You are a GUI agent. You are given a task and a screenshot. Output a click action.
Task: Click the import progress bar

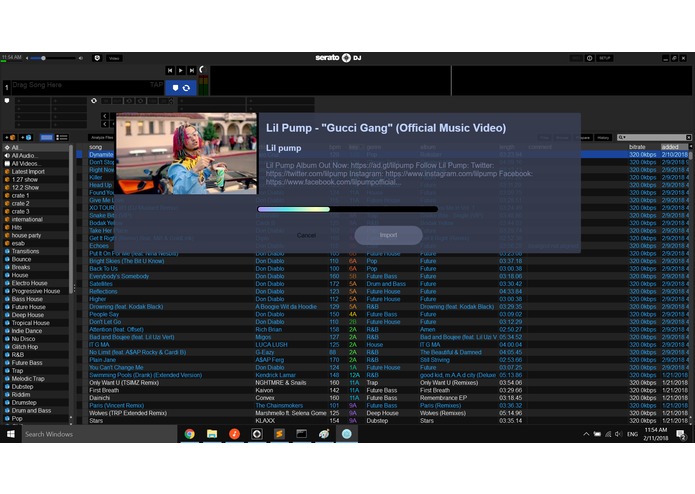348,209
